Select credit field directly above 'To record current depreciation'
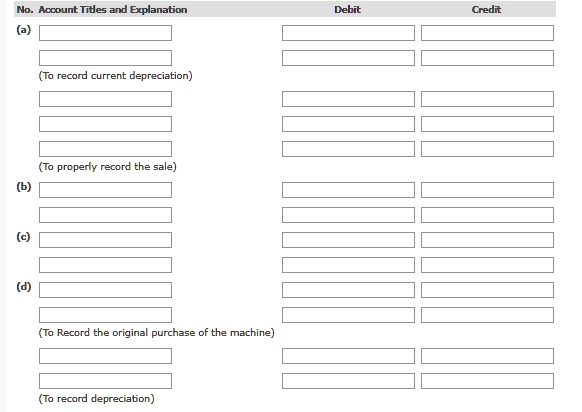Viewport: 582px width, 412px height. tap(487, 58)
